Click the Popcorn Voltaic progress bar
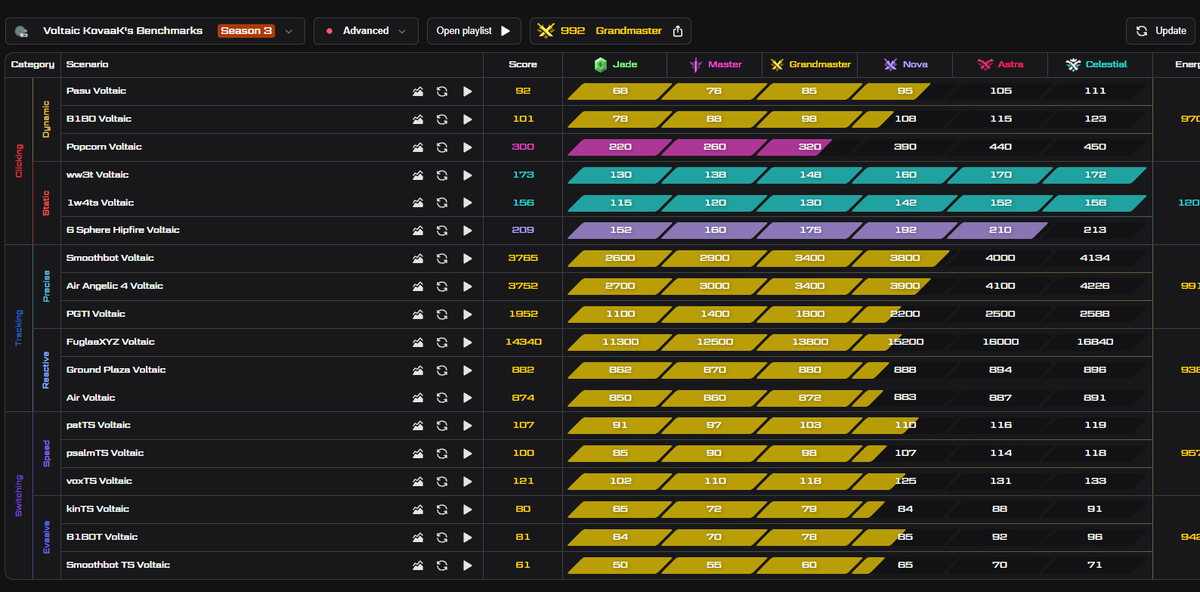Image resolution: width=1200 pixels, height=592 pixels. [700, 147]
